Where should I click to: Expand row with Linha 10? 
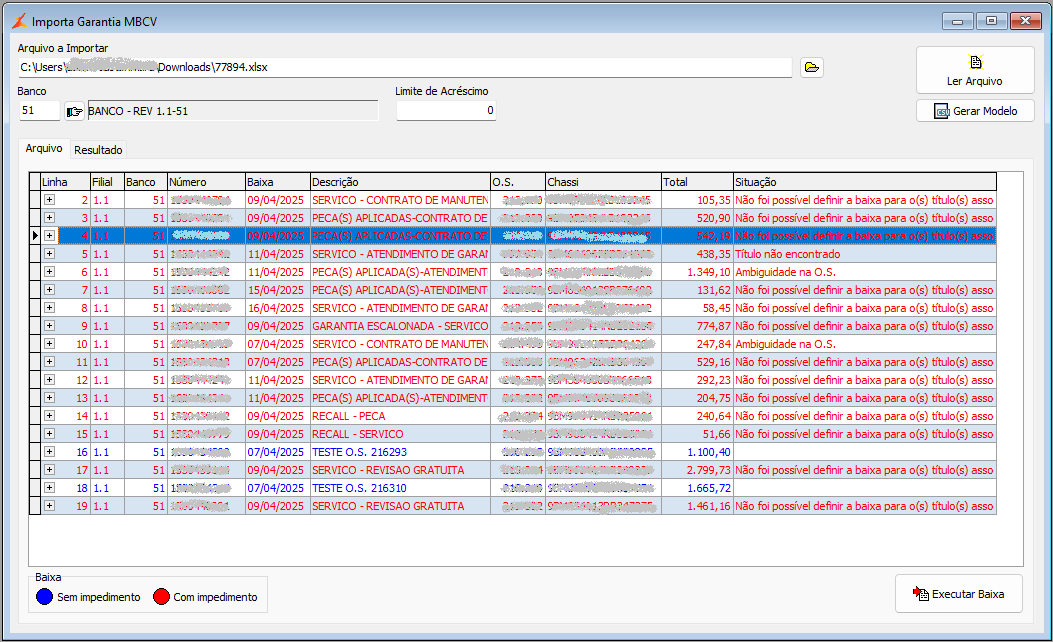pos(50,344)
